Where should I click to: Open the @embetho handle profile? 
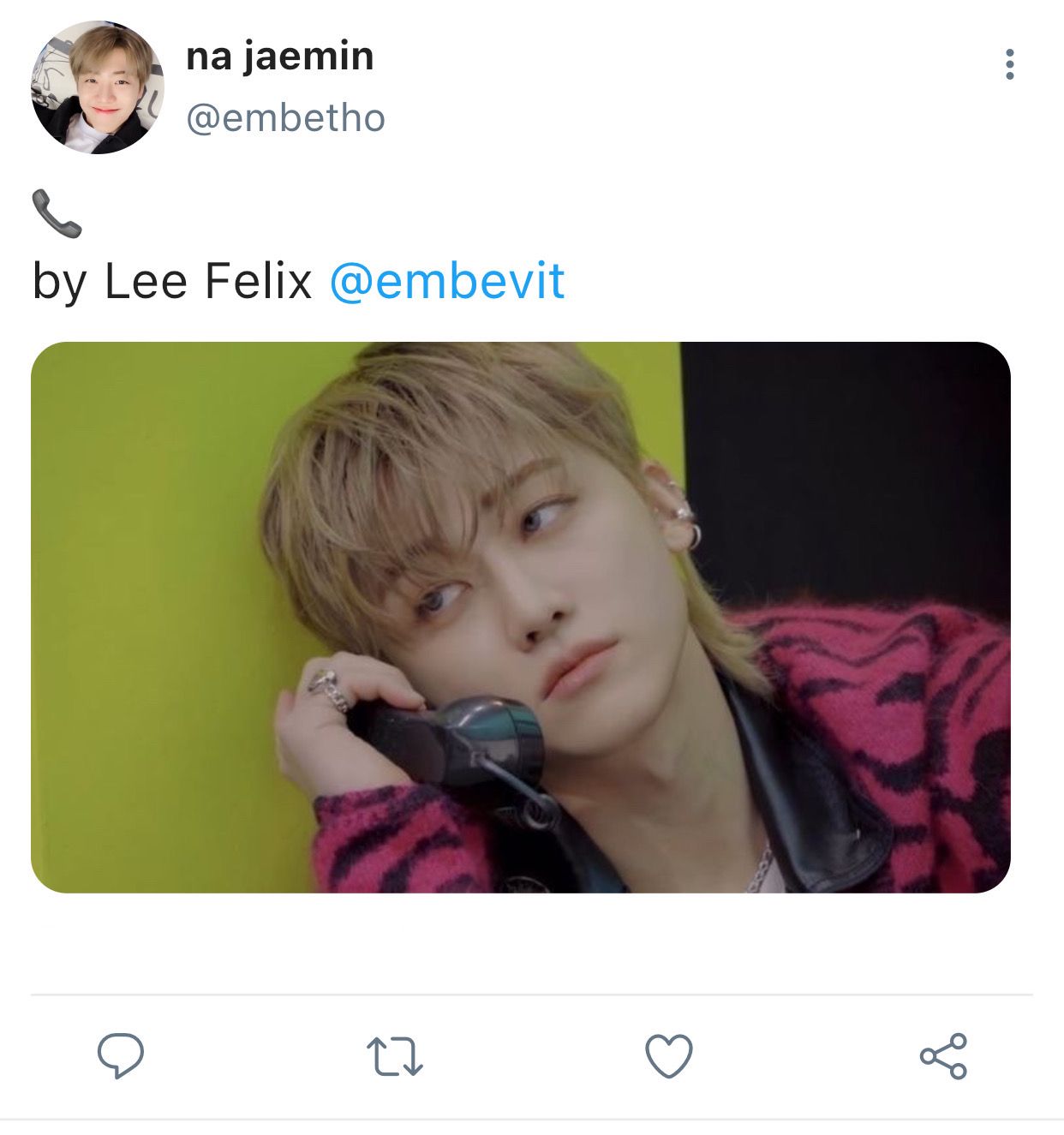(x=285, y=118)
